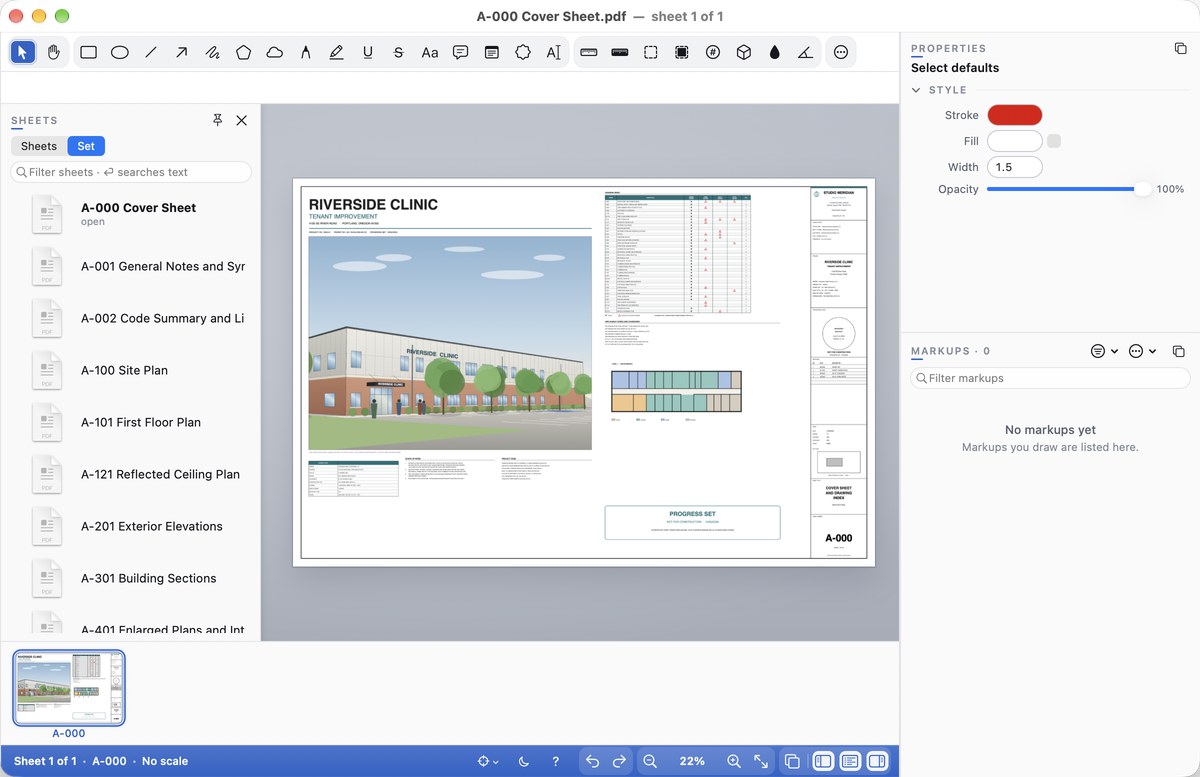Screen dimensions: 1200x777
Task: Zoom out with the minus magnifier
Action: tap(650, 761)
